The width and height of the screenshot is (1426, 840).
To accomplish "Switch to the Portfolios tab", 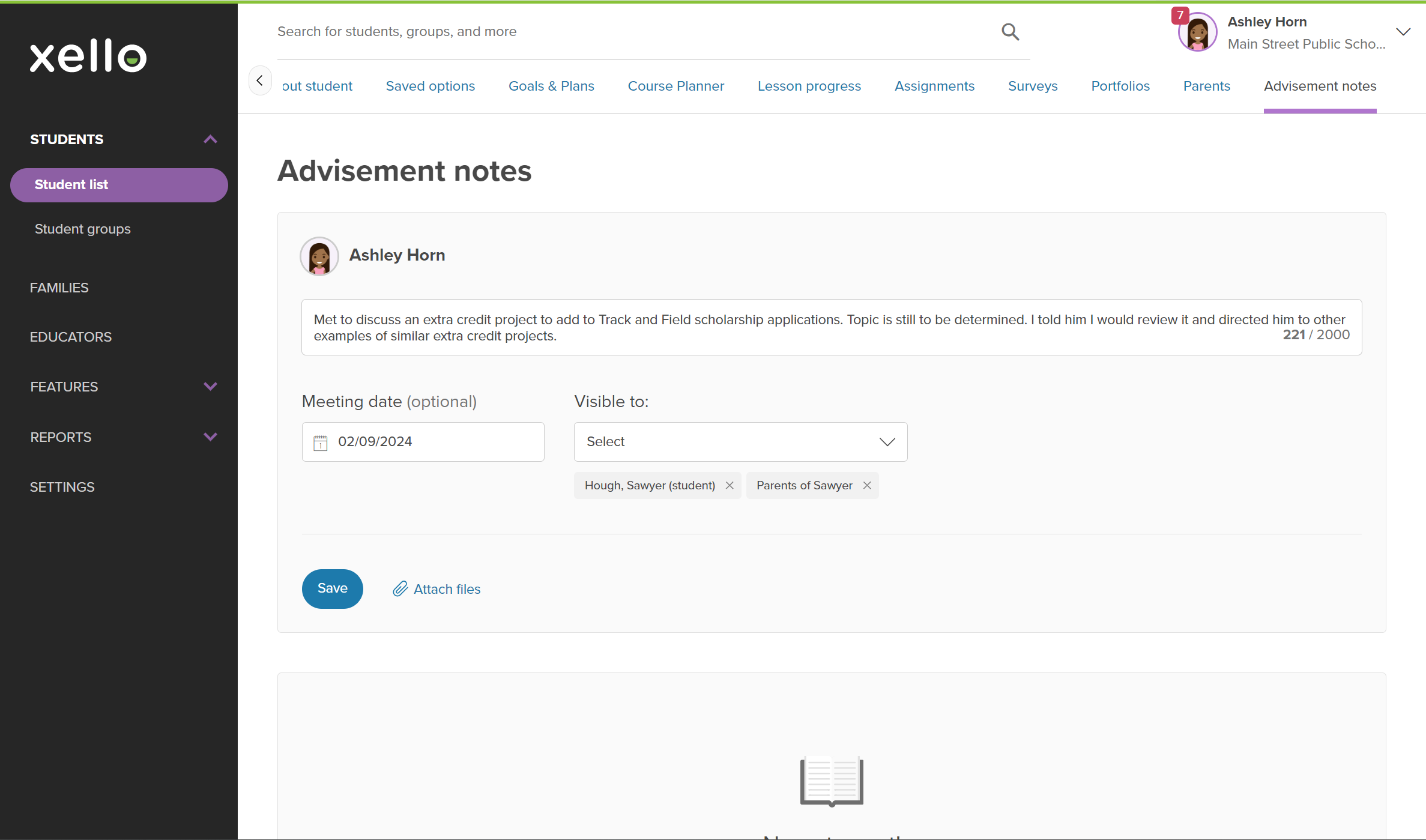I will click(x=1120, y=86).
